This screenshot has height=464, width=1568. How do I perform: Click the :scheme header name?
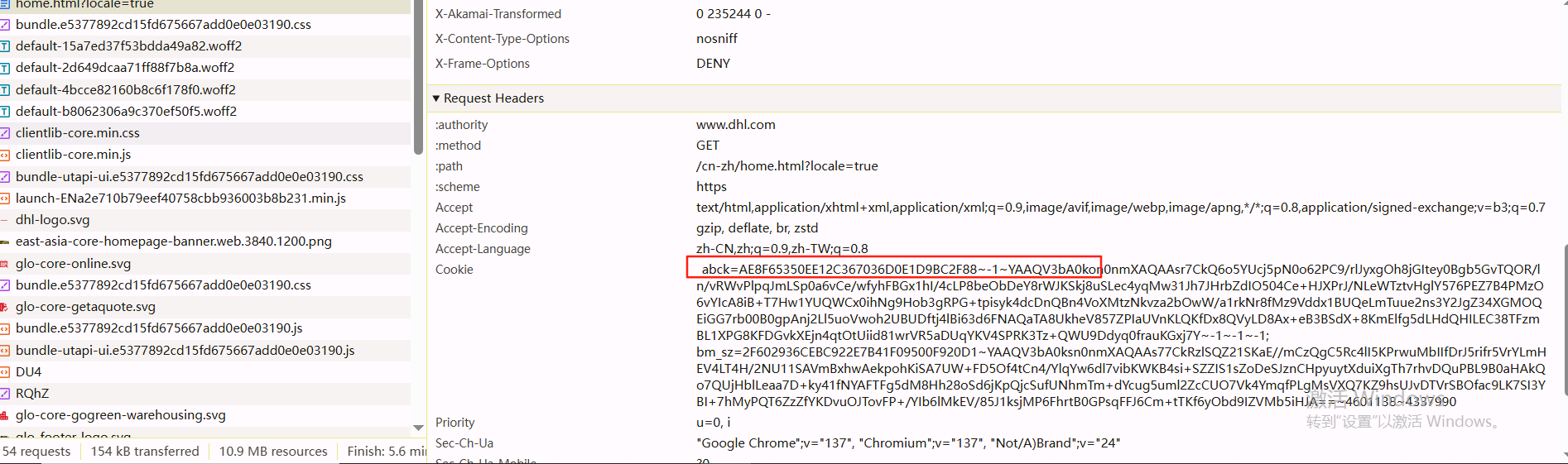(458, 187)
